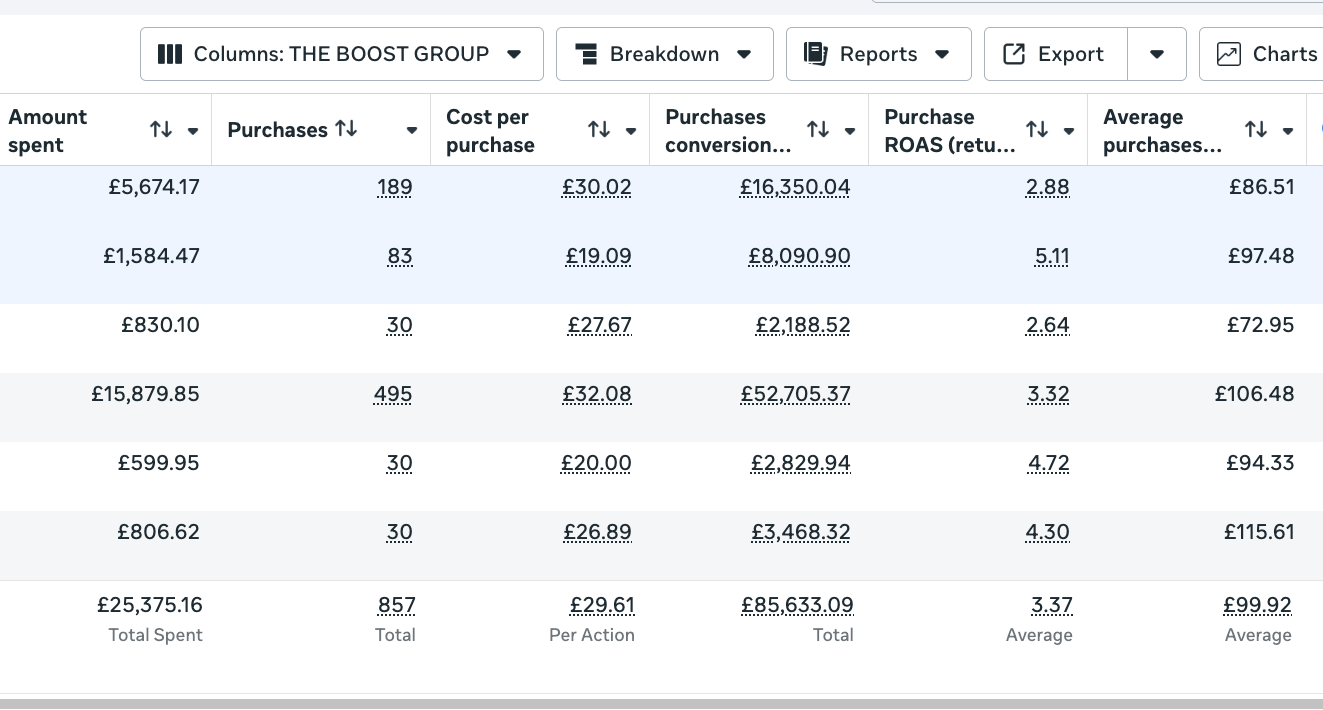This screenshot has width=1323, height=710.
Task: Click the Breakdown stacked-bars icon
Action: coord(588,54)
